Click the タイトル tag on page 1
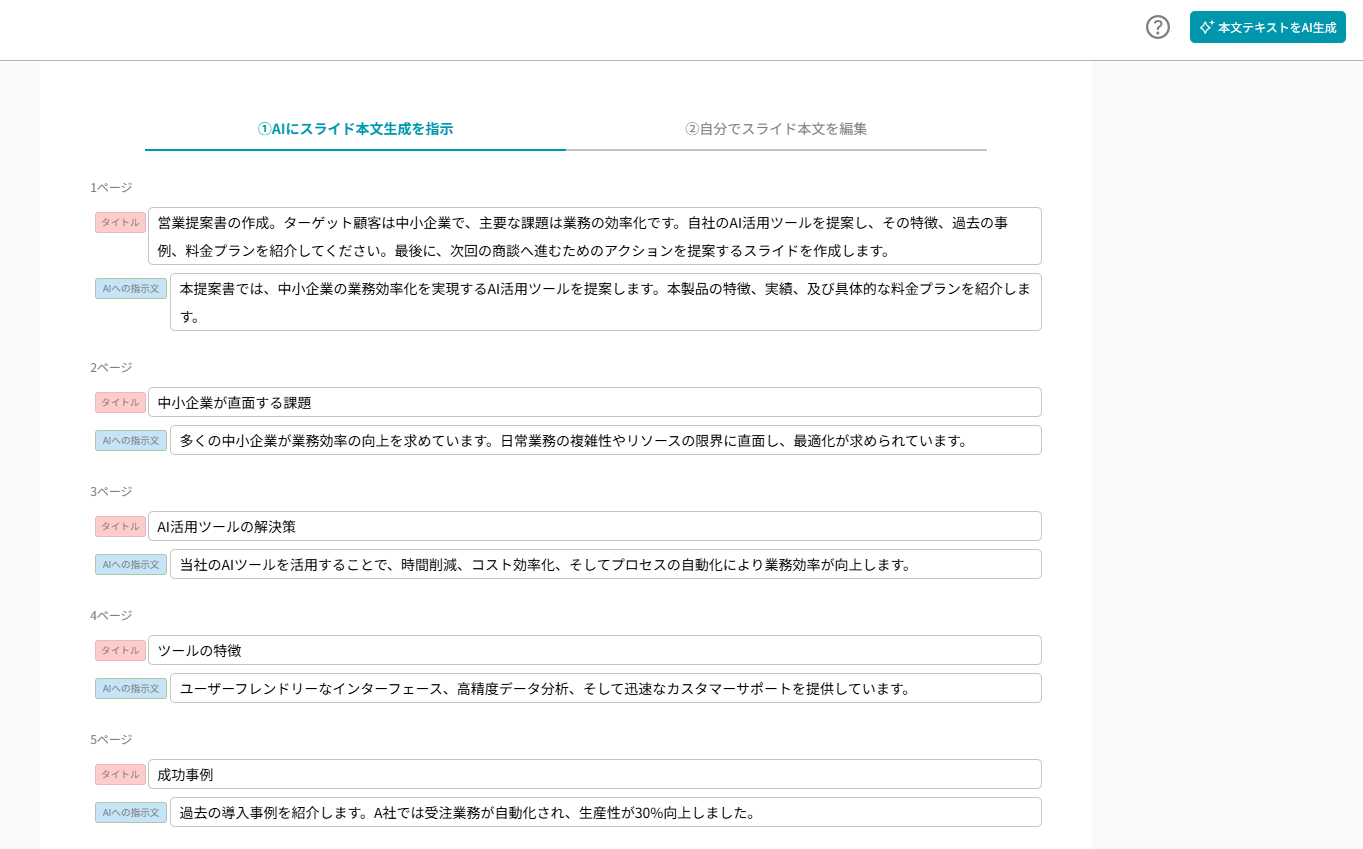Viewport: 1363px width, 849px height. coord(120,222)
